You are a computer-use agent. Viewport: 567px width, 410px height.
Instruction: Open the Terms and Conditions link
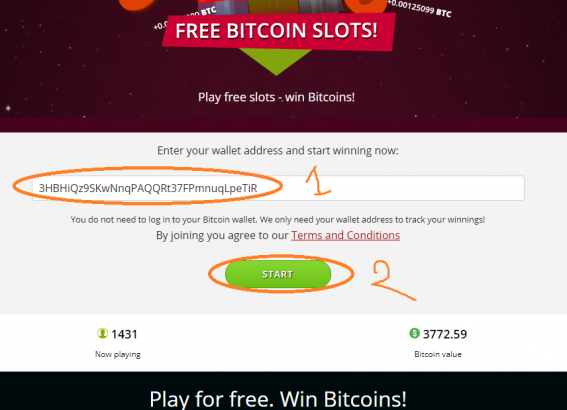[345, 235]
